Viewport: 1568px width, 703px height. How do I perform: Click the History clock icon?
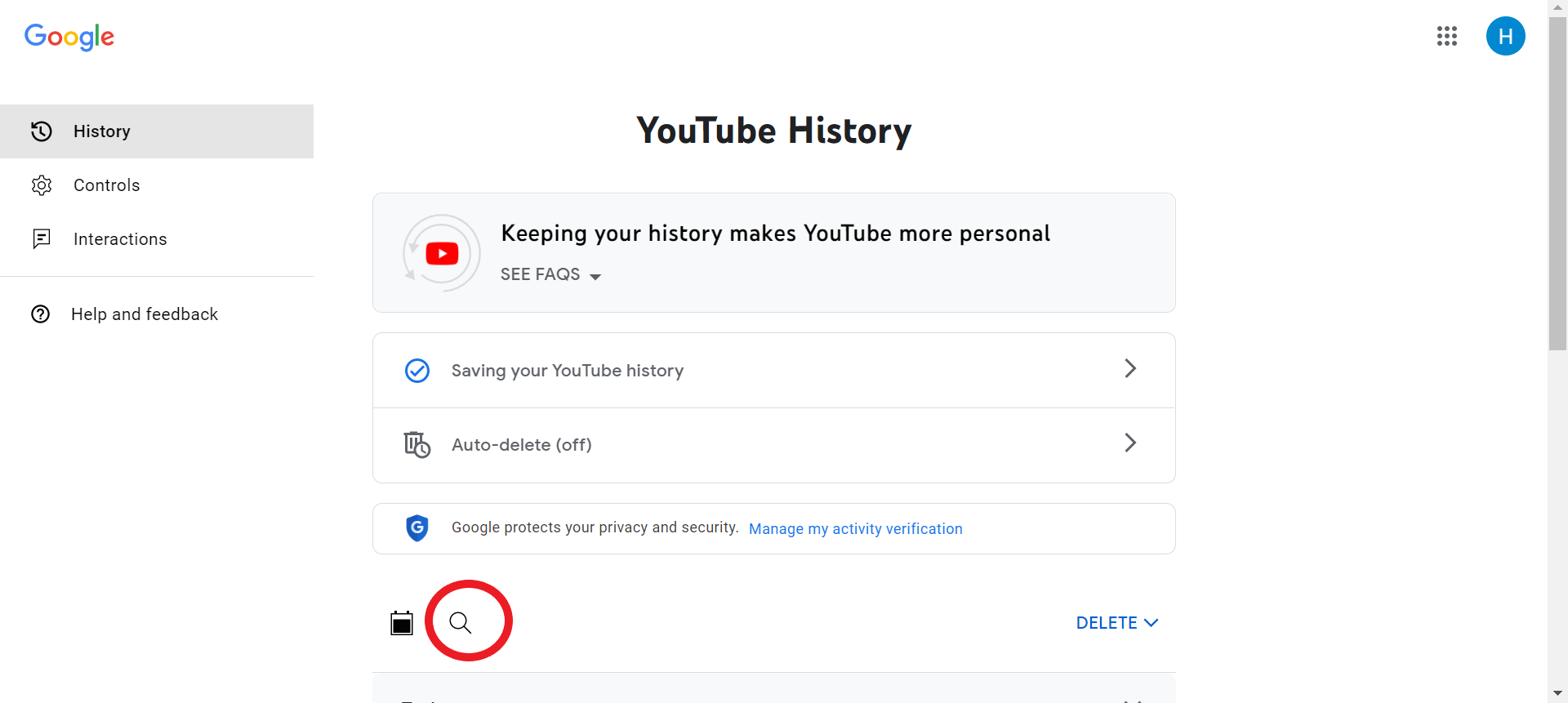(x=42, y=131)
